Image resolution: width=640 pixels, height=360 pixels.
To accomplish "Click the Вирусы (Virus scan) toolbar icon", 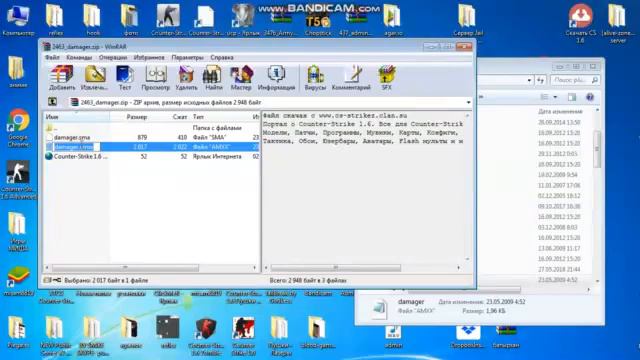I will point(315,78).
